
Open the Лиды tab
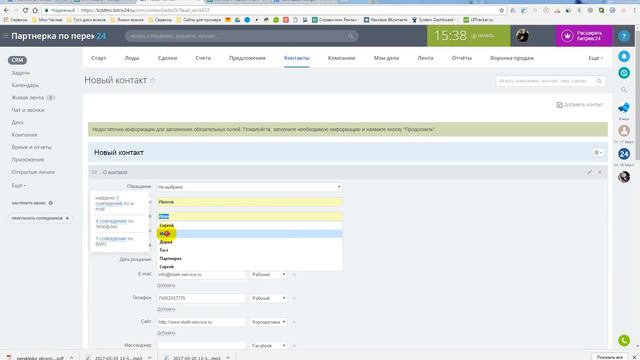(x=132, y=58)
